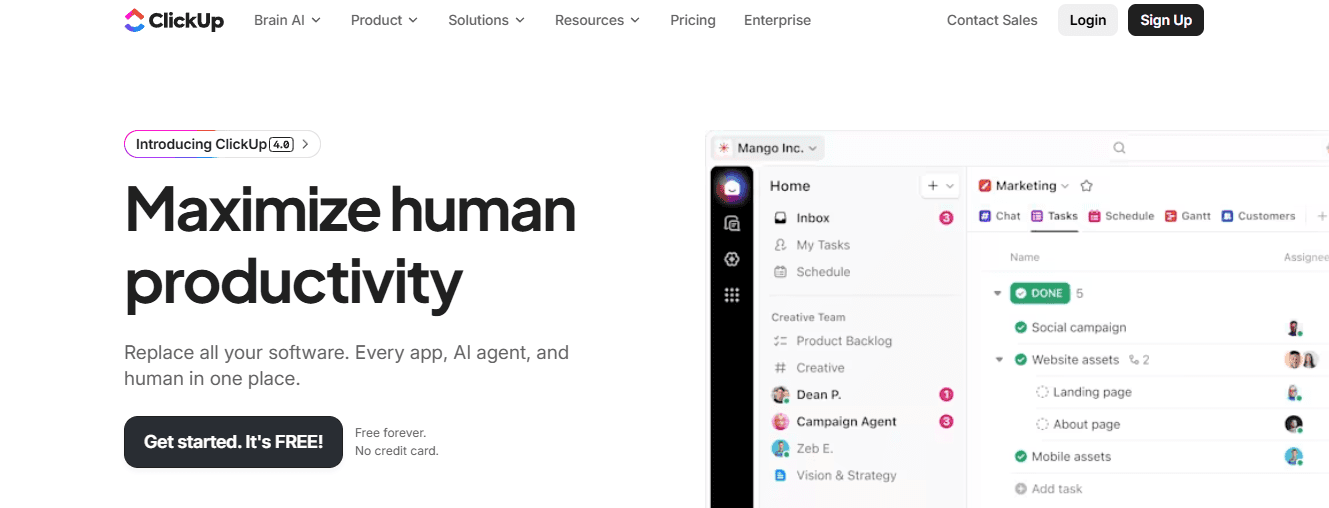Open the plus dropdown next to Home
The image size is (1329, 508).
pyautogui.click(x=940, y=186)
